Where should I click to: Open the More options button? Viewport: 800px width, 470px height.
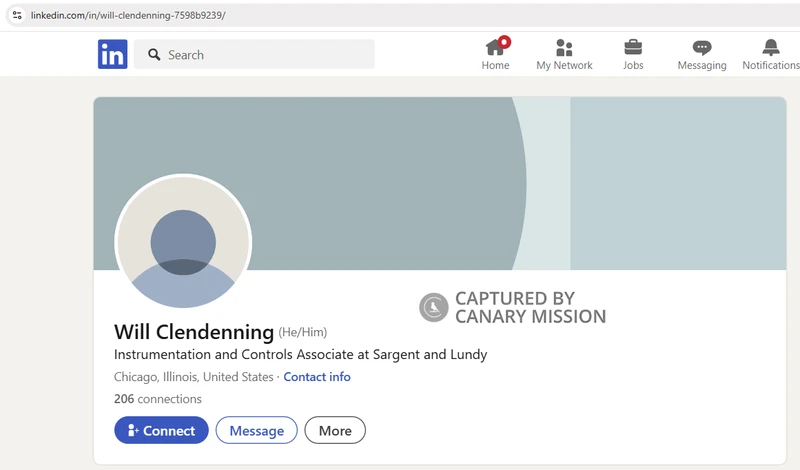(x=335, y=430)
